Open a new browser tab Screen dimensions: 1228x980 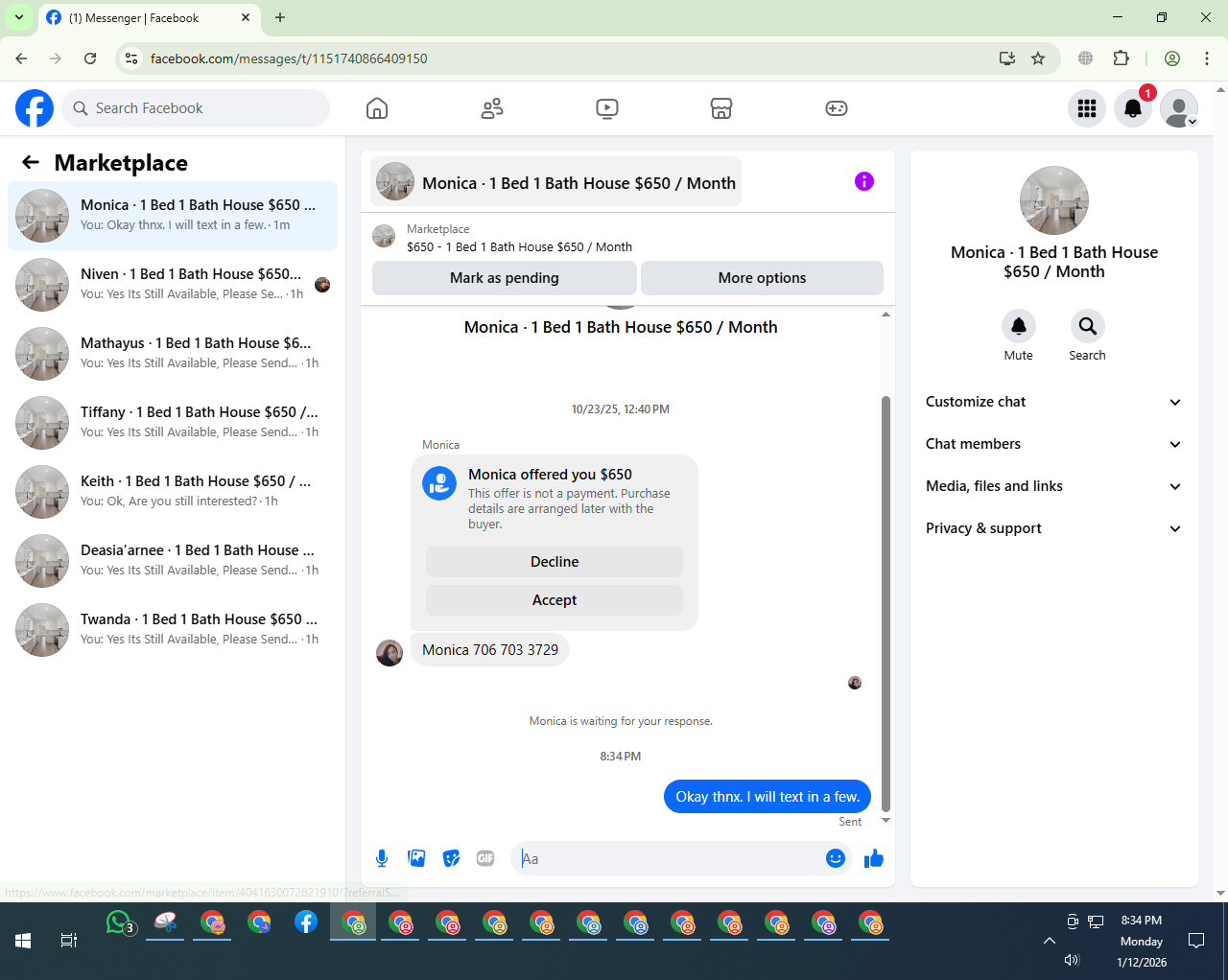tap(280, 17)
